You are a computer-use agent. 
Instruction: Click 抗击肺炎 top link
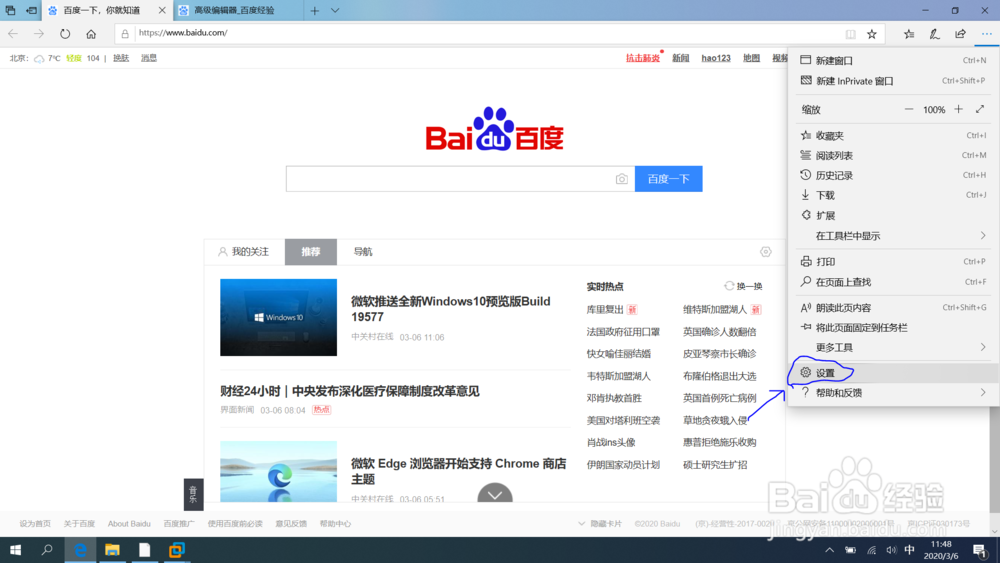[643, 58]
